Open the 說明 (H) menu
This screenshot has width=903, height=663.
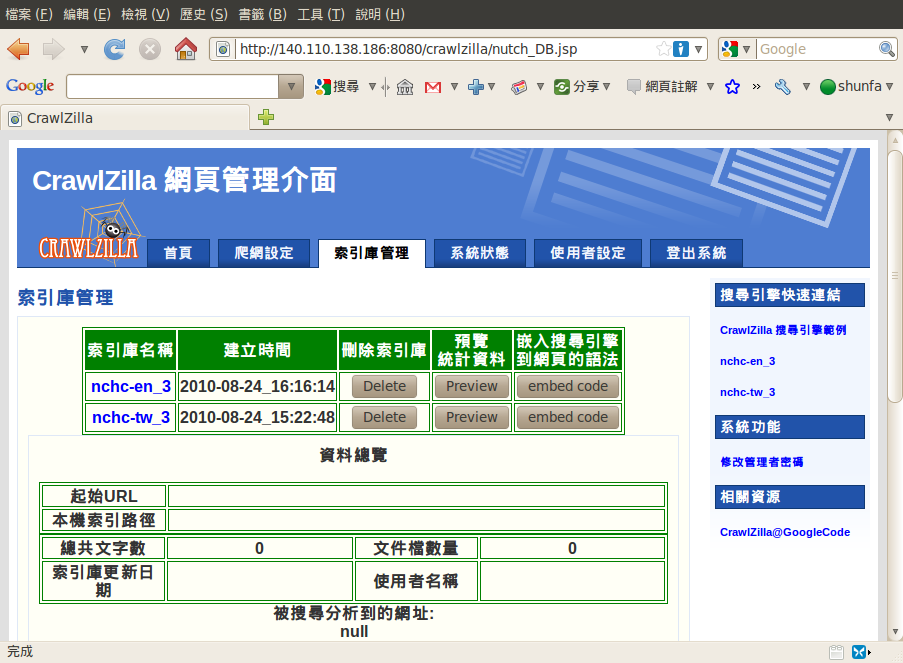click(380, 14)
